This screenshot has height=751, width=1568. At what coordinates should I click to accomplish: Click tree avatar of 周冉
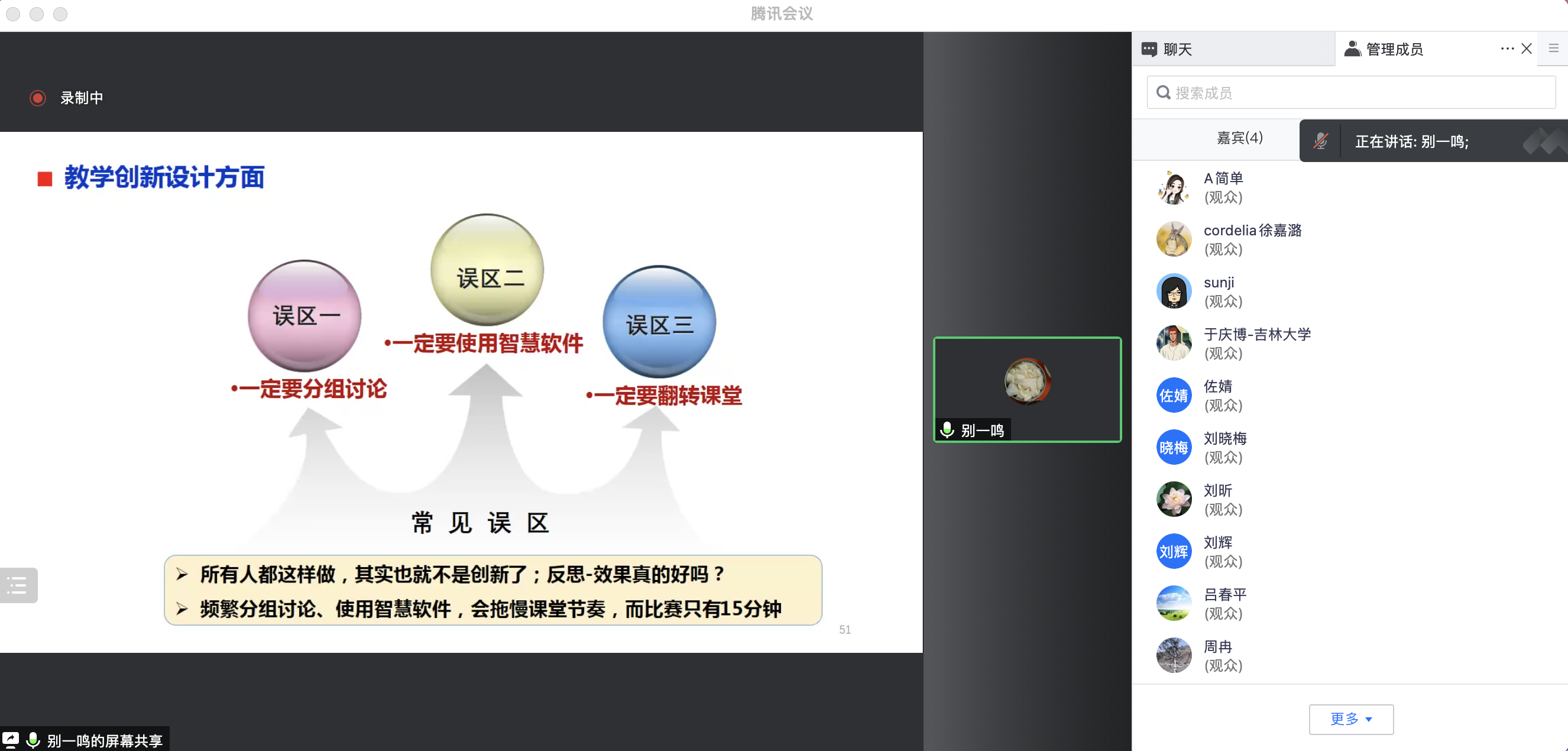tap(1174, 655)
